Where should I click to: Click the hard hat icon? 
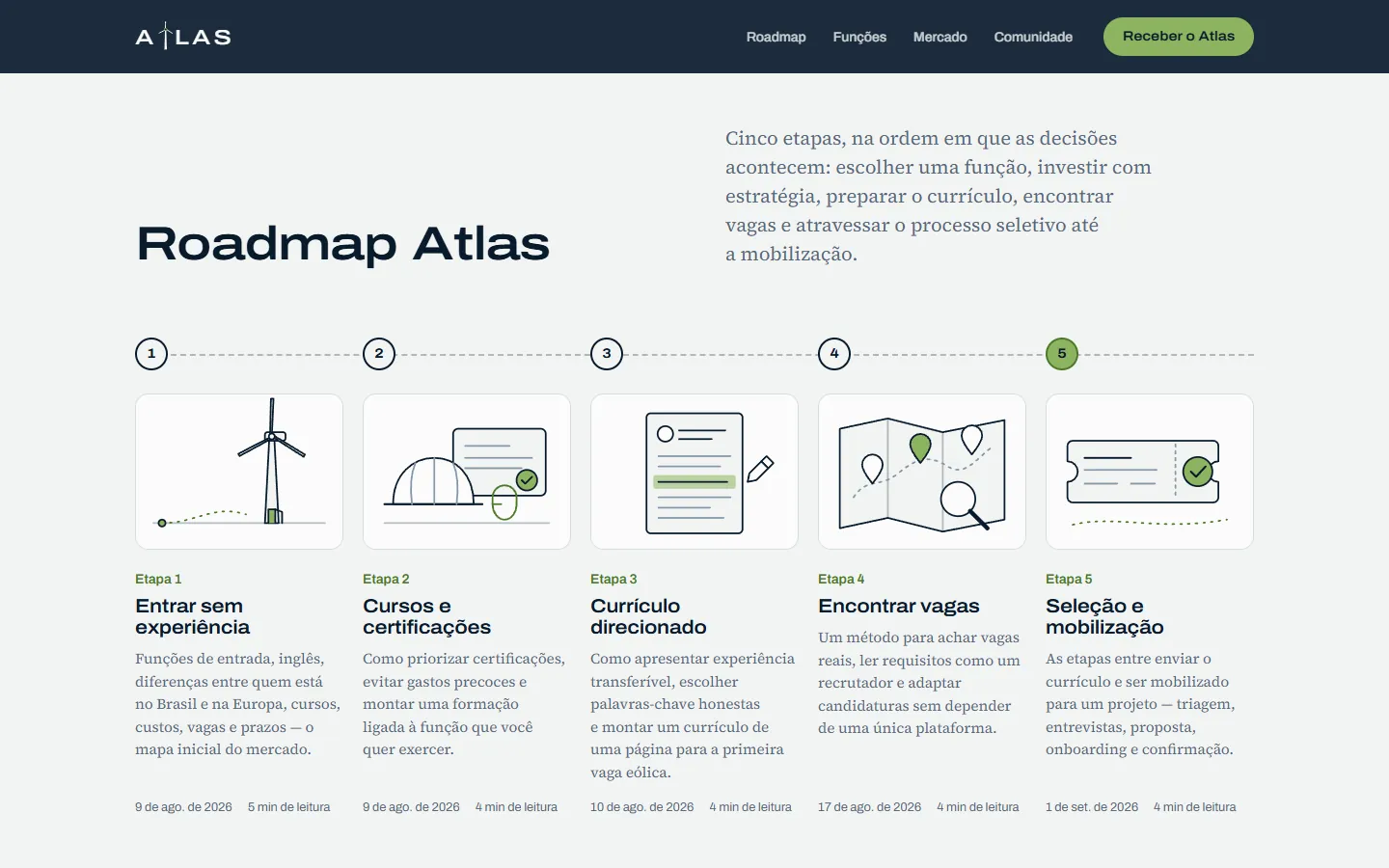click(434, 481)
